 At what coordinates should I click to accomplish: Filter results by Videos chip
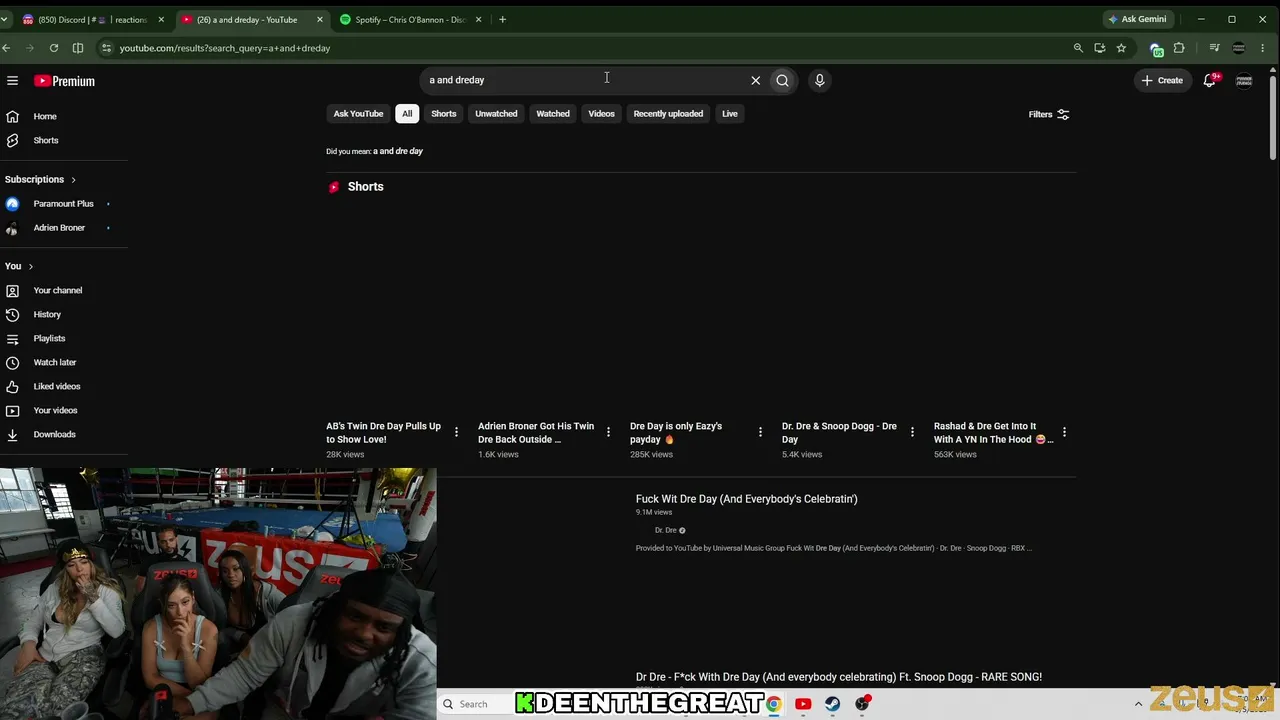pyautogui.click(x=601, y=114)
